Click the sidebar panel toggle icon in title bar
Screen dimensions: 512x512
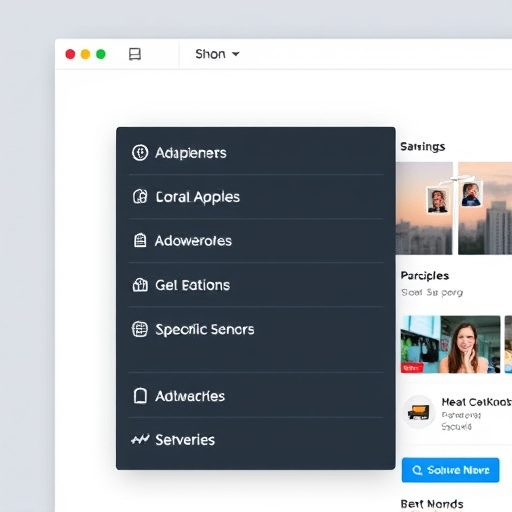point(135,54)
